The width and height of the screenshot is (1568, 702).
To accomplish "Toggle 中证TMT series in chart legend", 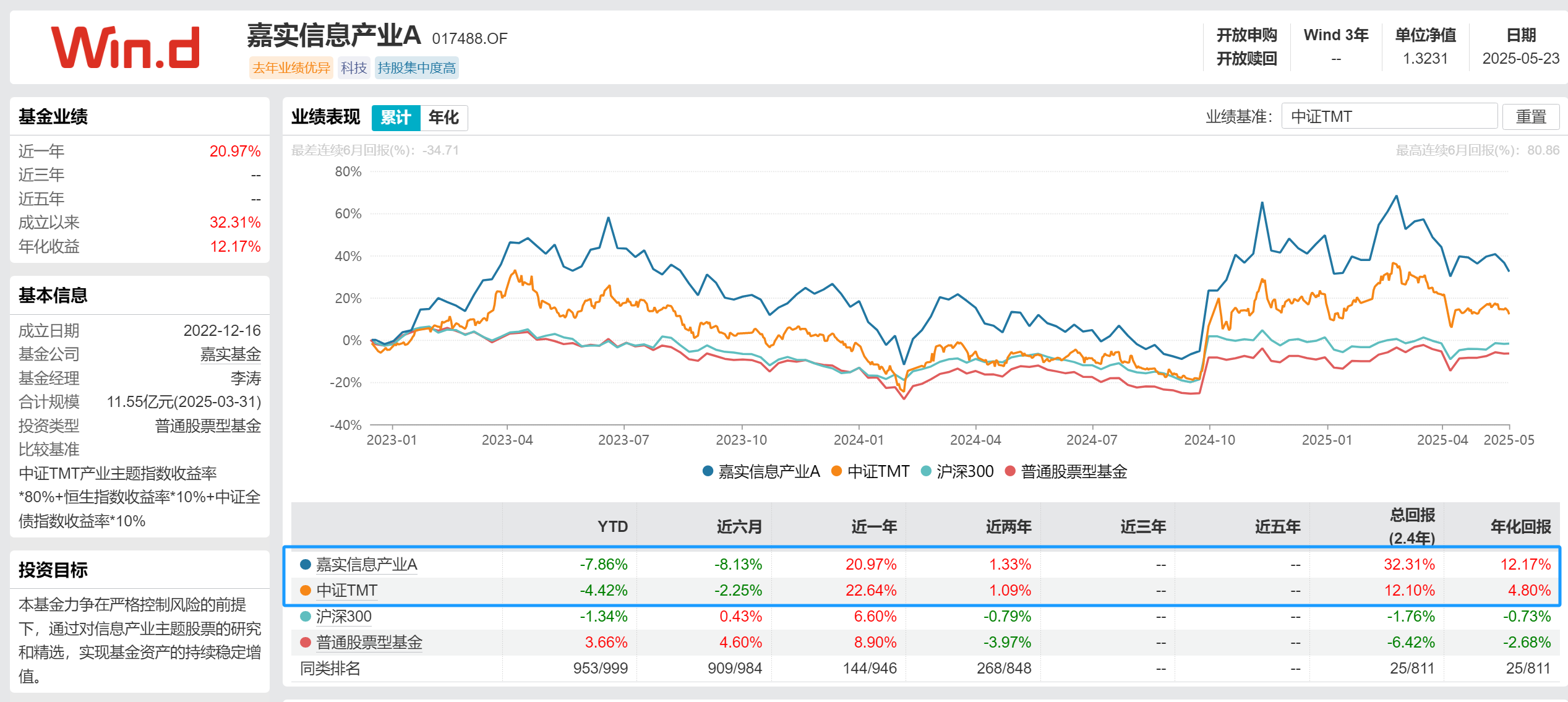I will [870, 472].
